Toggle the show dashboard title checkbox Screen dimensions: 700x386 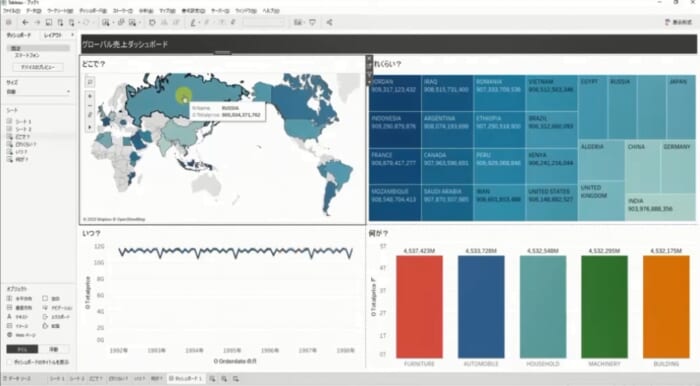9,362
